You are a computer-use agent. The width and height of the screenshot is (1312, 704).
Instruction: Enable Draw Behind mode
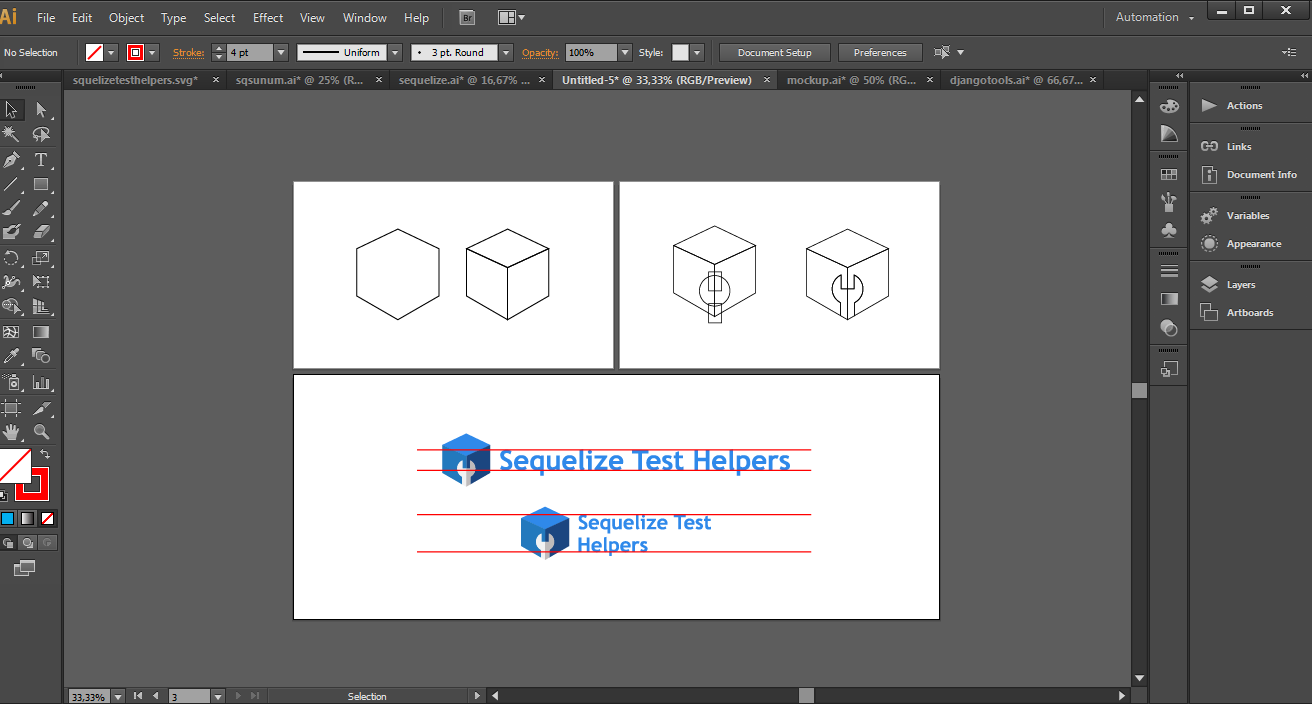tap(28, 543)
